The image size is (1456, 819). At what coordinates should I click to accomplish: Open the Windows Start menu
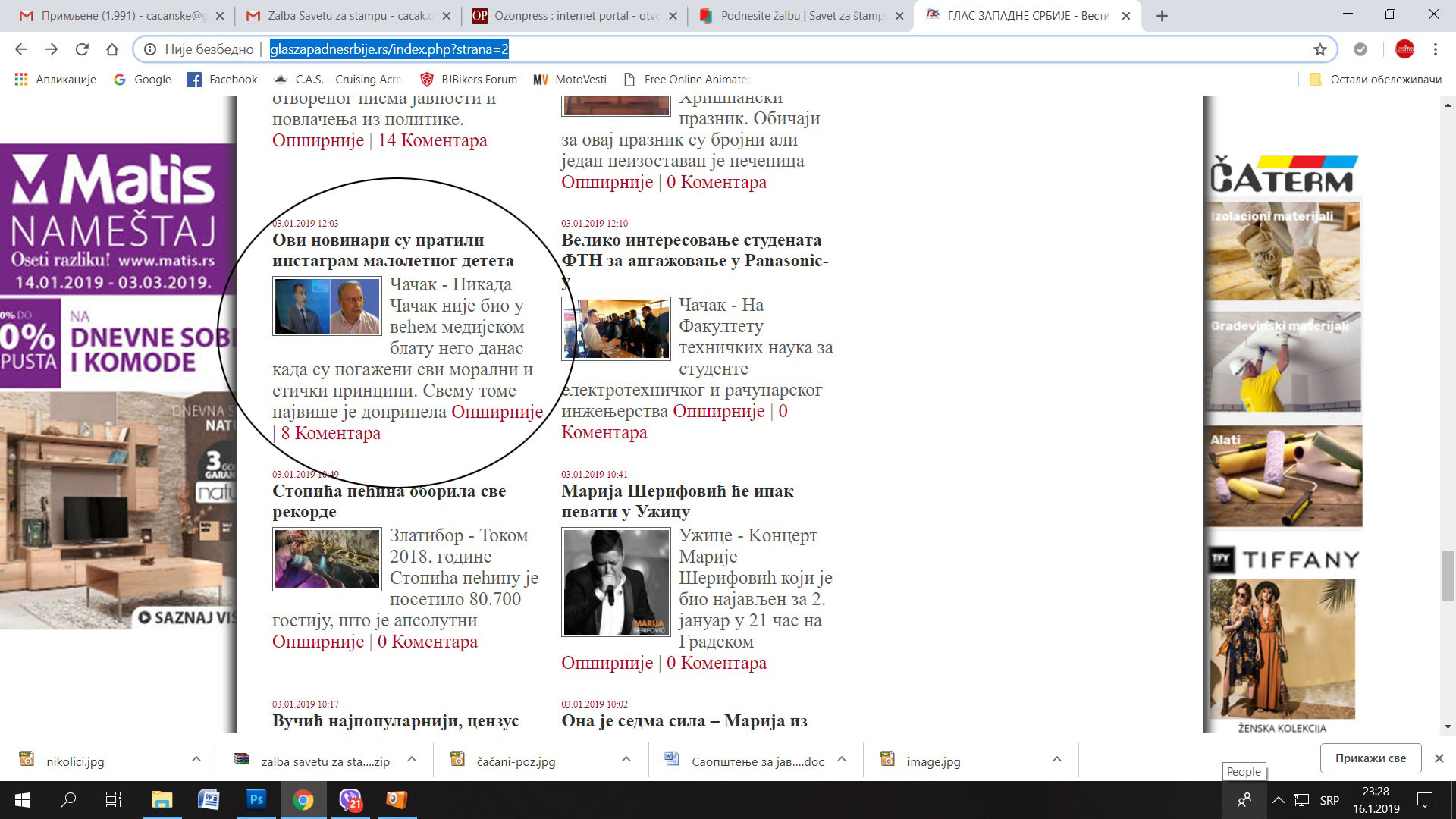click(x=22, y=800)
